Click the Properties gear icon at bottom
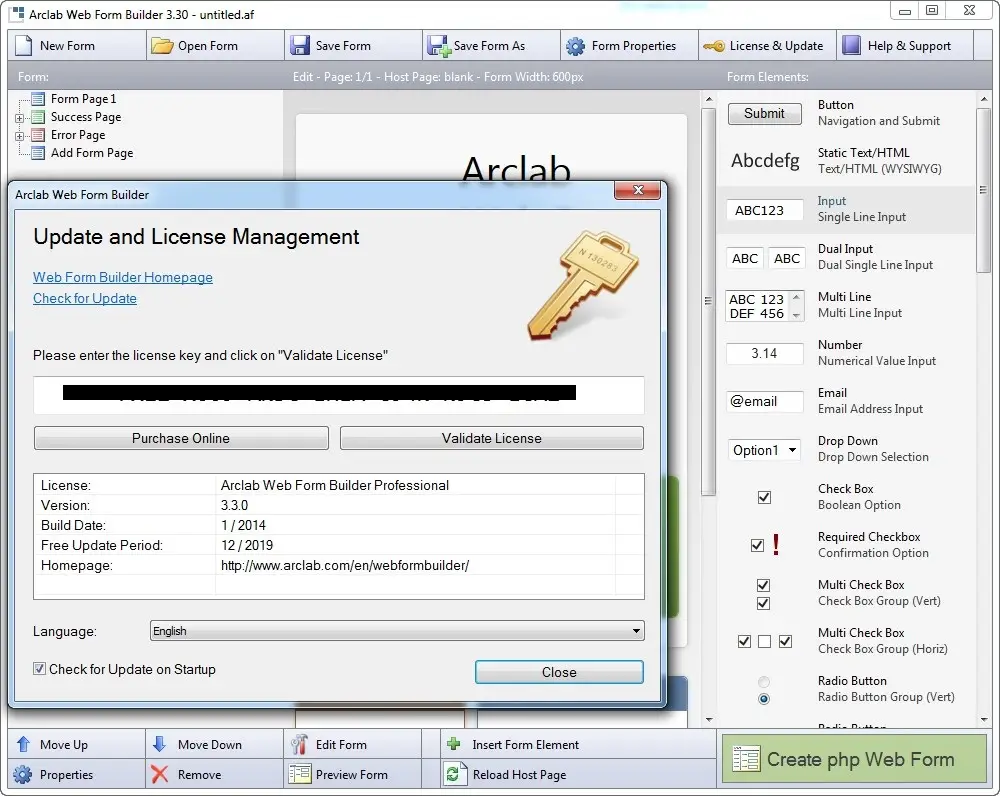1000x796 pixels. coord(22,774)
